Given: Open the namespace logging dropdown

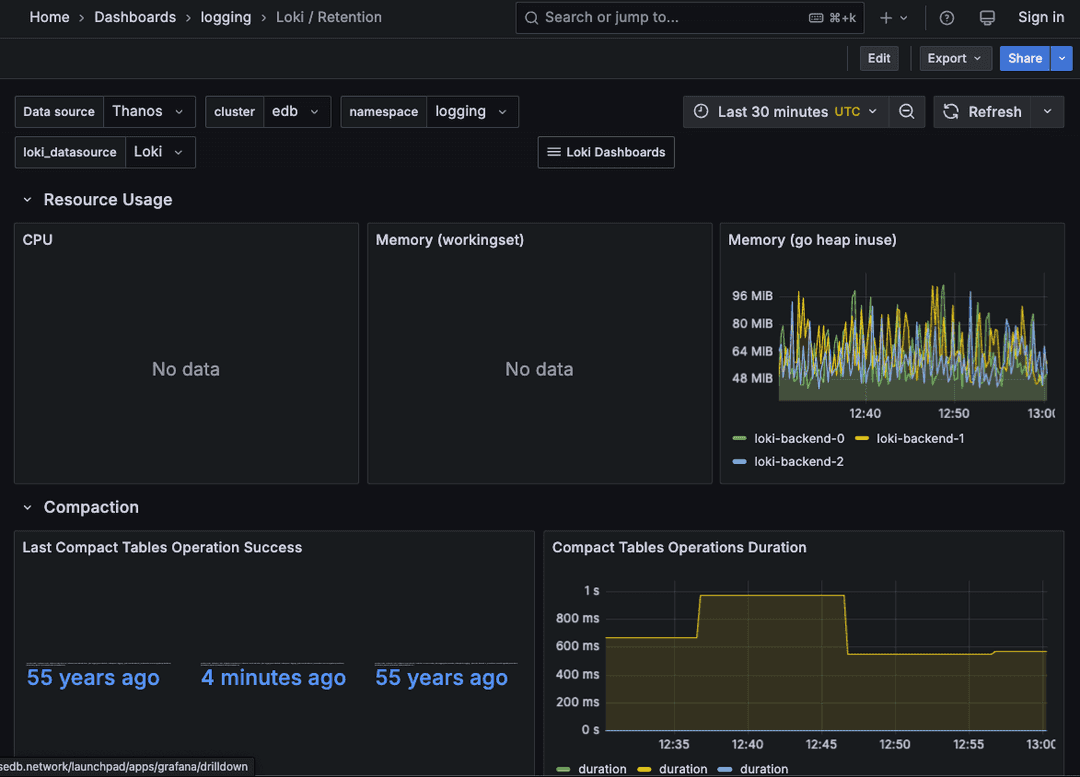Looking at the screenshot, I should coord(472,111).
